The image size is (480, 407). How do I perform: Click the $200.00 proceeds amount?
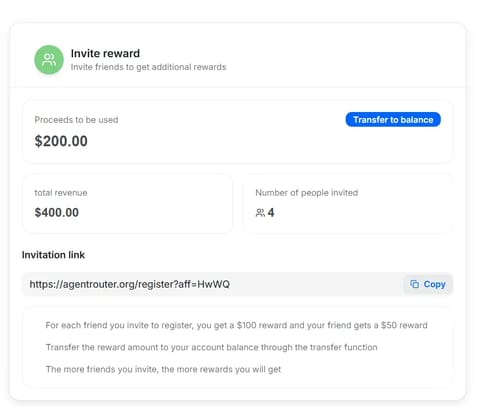[61, 141]
